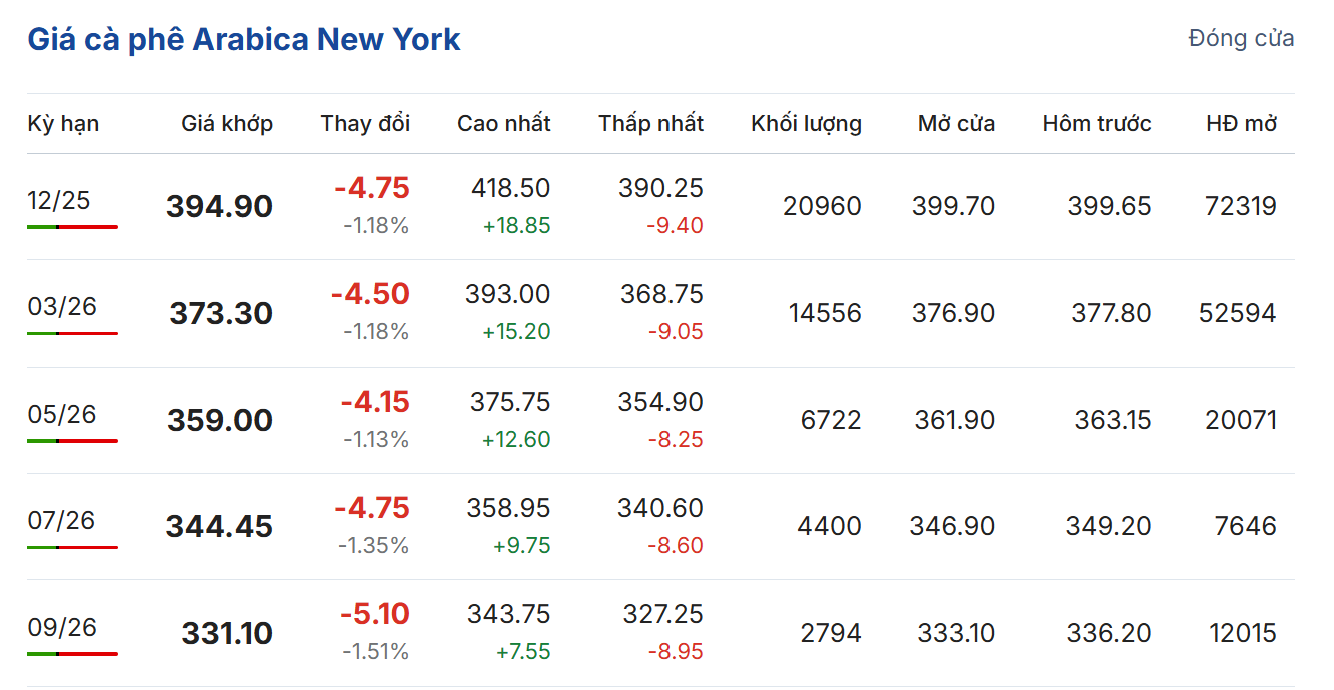1334x690 pixels.
Task: Click the 'Hôm trước' column header
Action: point(1097,124)
